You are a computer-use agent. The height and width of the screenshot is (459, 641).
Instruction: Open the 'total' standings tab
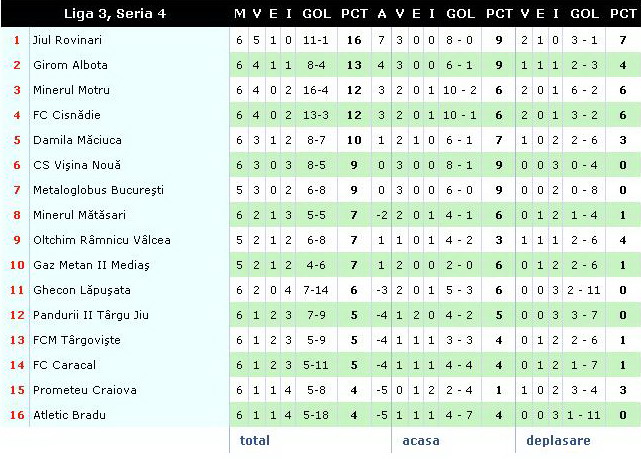click(255, 440)
